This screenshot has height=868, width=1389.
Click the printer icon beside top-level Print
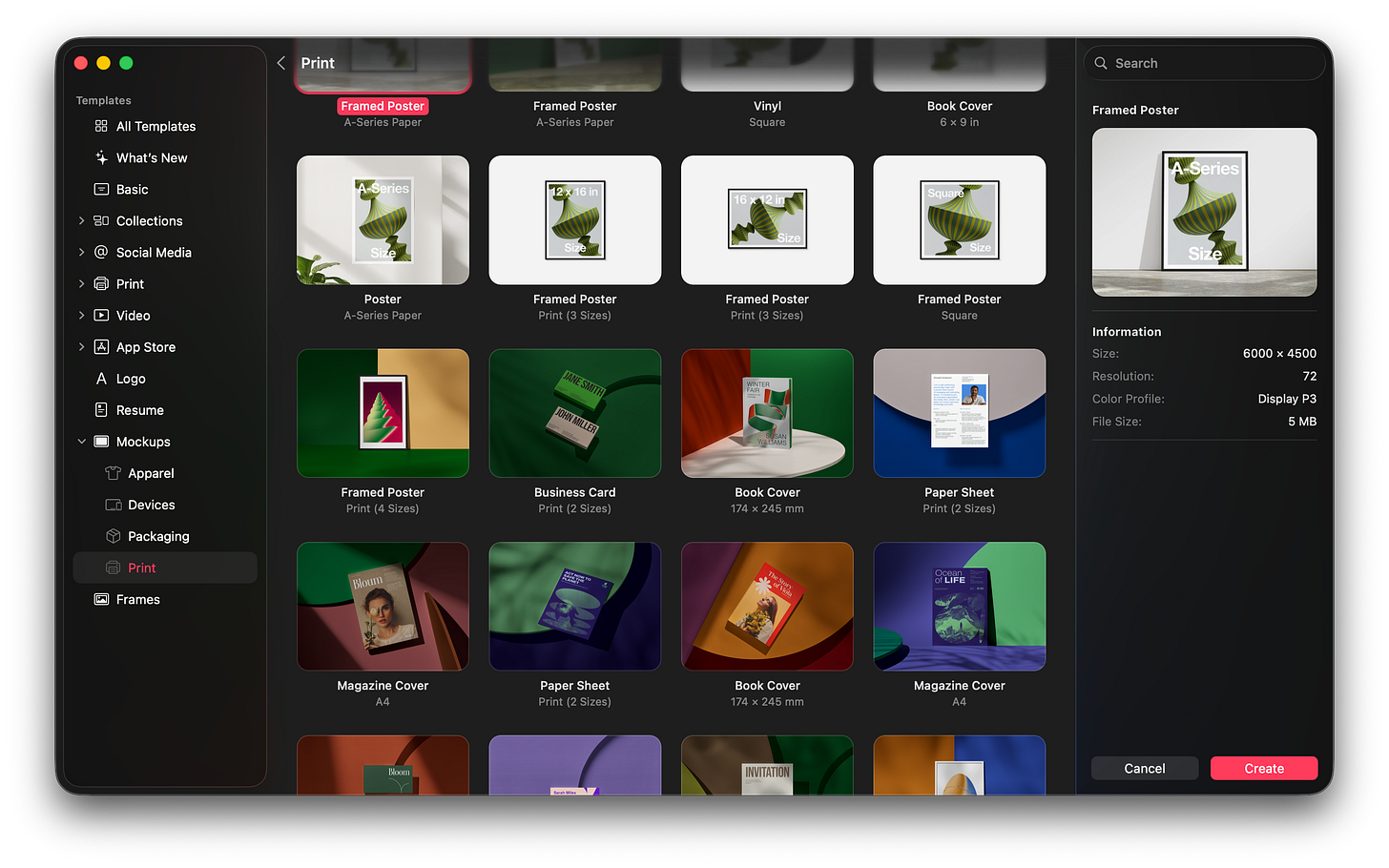pyautogui.click(x=101, y=283)
